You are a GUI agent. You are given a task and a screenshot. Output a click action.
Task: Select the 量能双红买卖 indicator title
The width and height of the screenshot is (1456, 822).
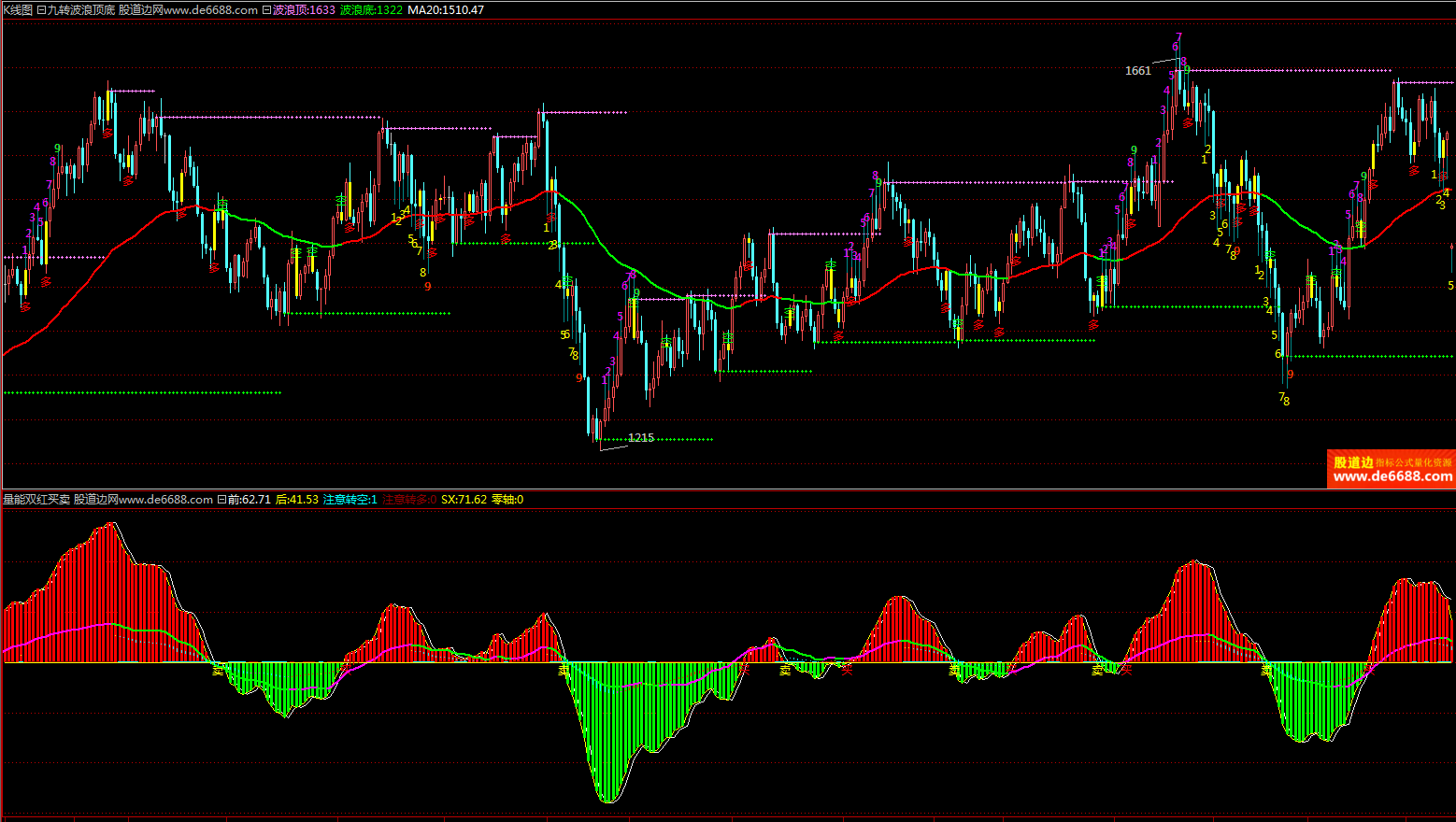(x=36, y=500)
